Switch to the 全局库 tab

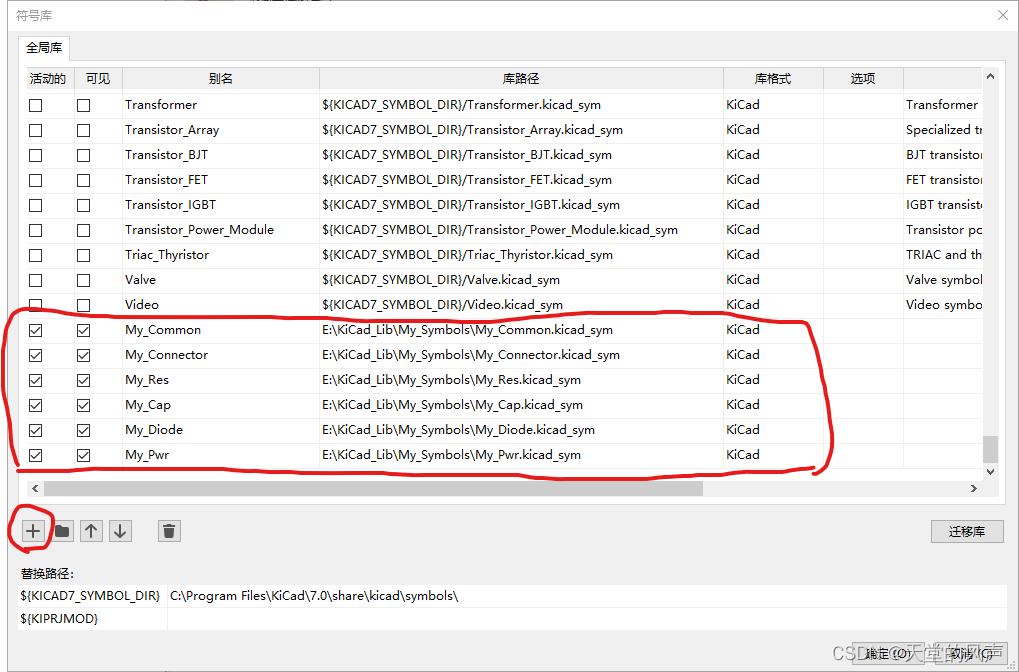[x=44, y=47]
